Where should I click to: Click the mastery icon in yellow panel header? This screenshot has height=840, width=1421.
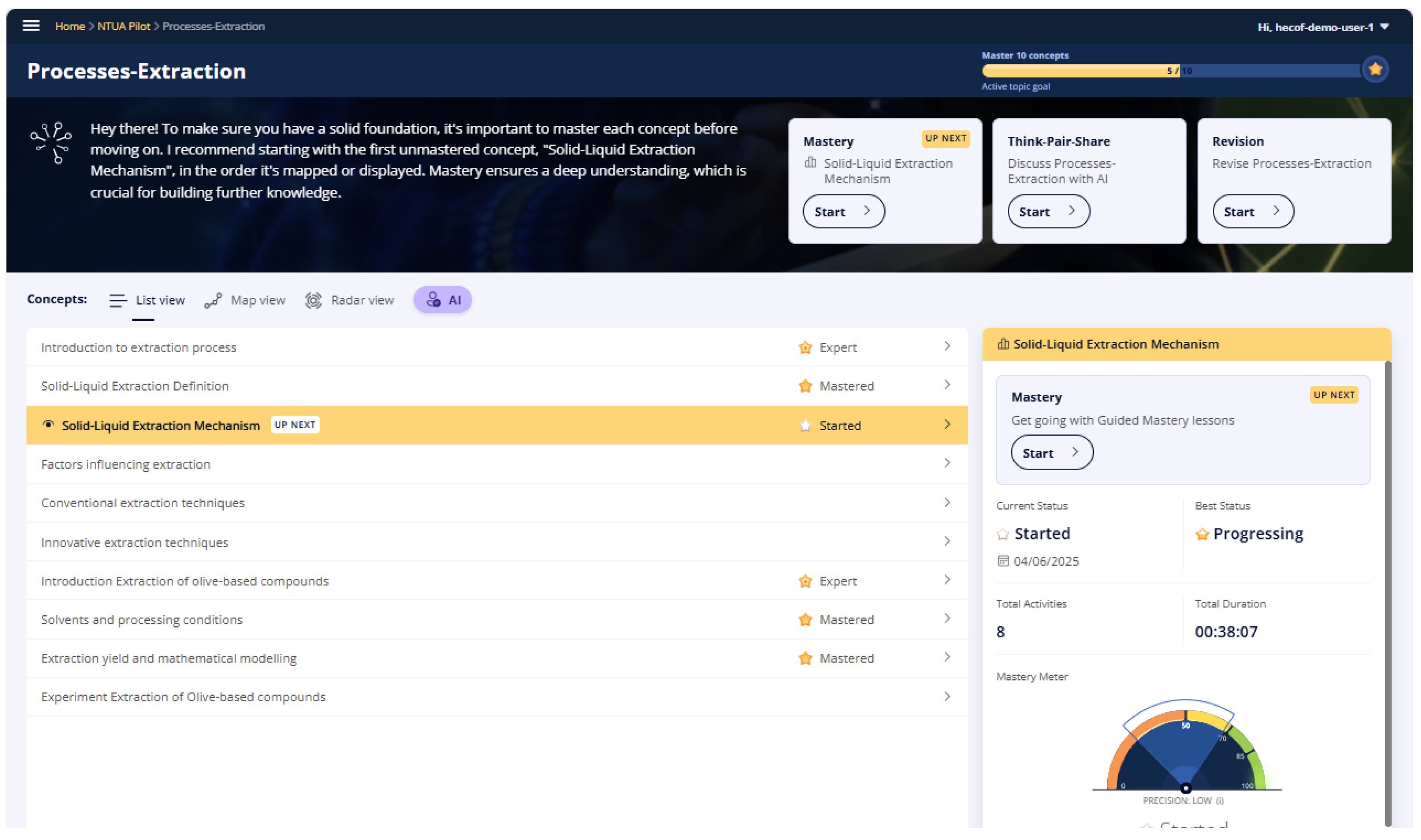[x=1003, y=344]
